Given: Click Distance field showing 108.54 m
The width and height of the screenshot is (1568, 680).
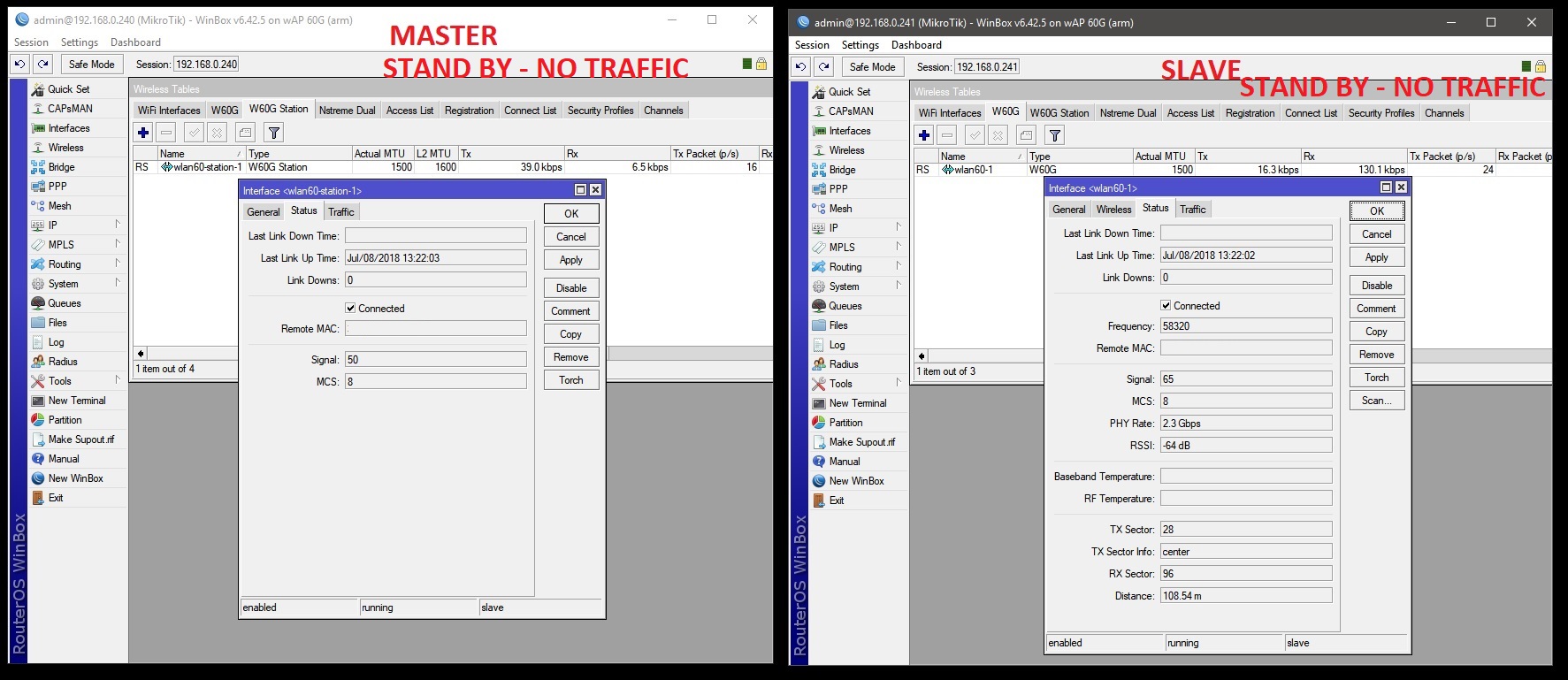Looking at the screenshot, I should point(1246,595).
